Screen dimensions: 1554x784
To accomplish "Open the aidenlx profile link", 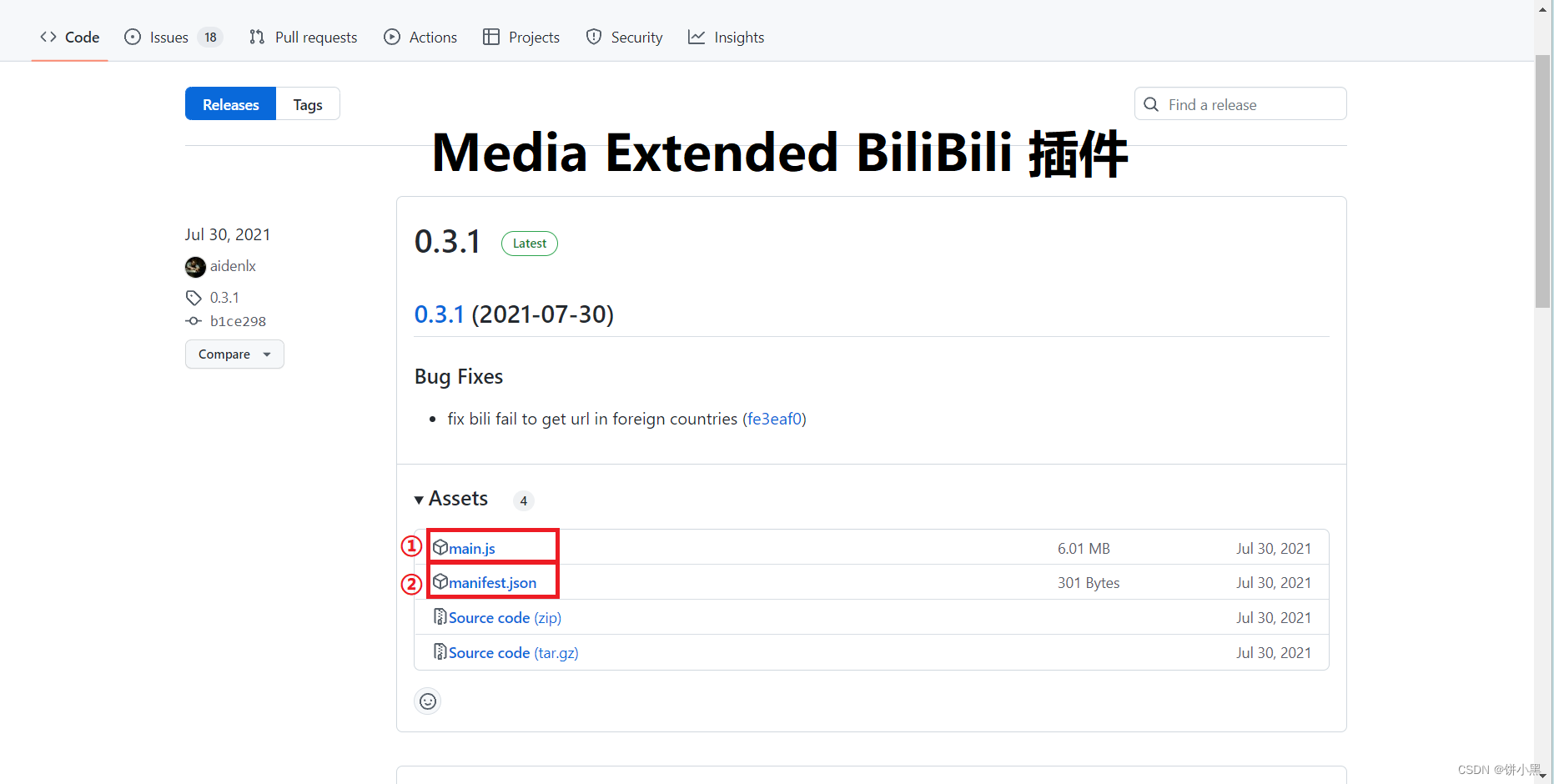I will (x=232, y=266).
